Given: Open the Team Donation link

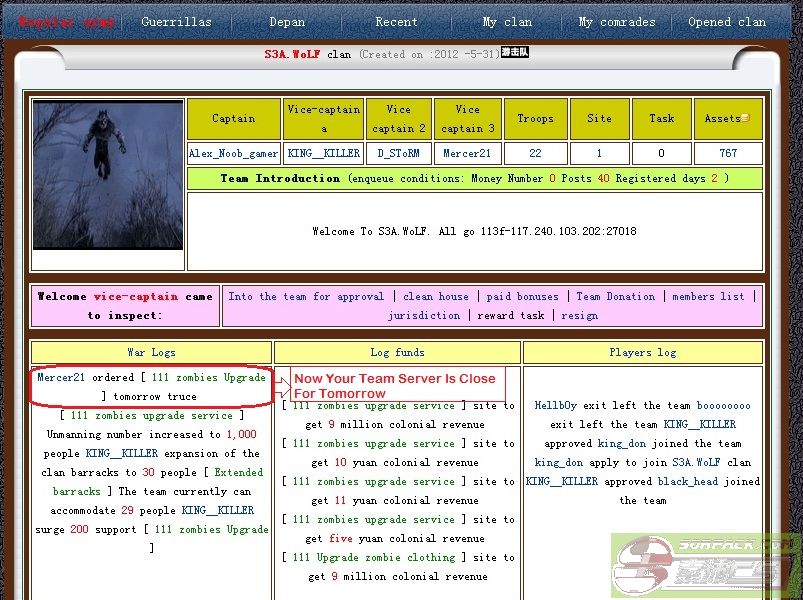Looking at the screenshot, I should pyautogui.click(x=616, y=297).
